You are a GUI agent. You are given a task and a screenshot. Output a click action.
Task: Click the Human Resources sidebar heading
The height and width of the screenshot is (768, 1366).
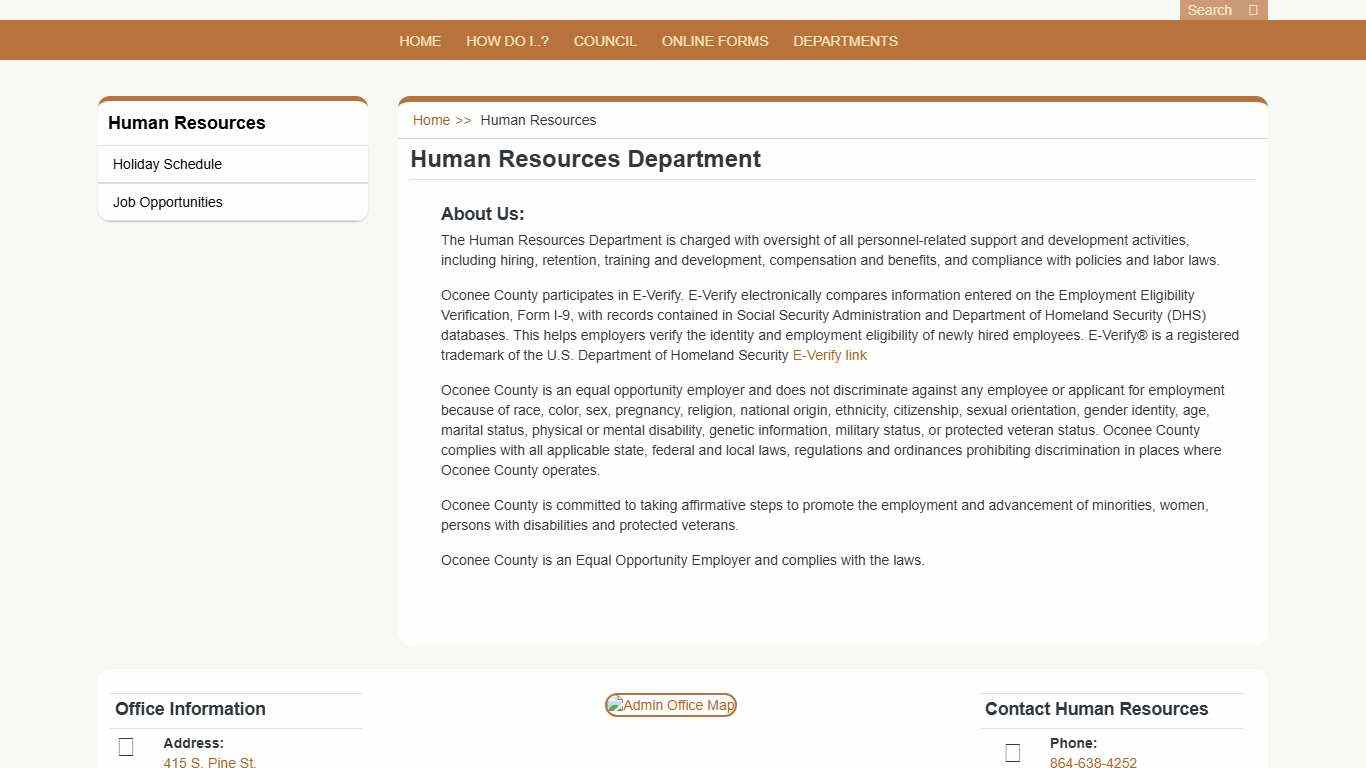186,123
